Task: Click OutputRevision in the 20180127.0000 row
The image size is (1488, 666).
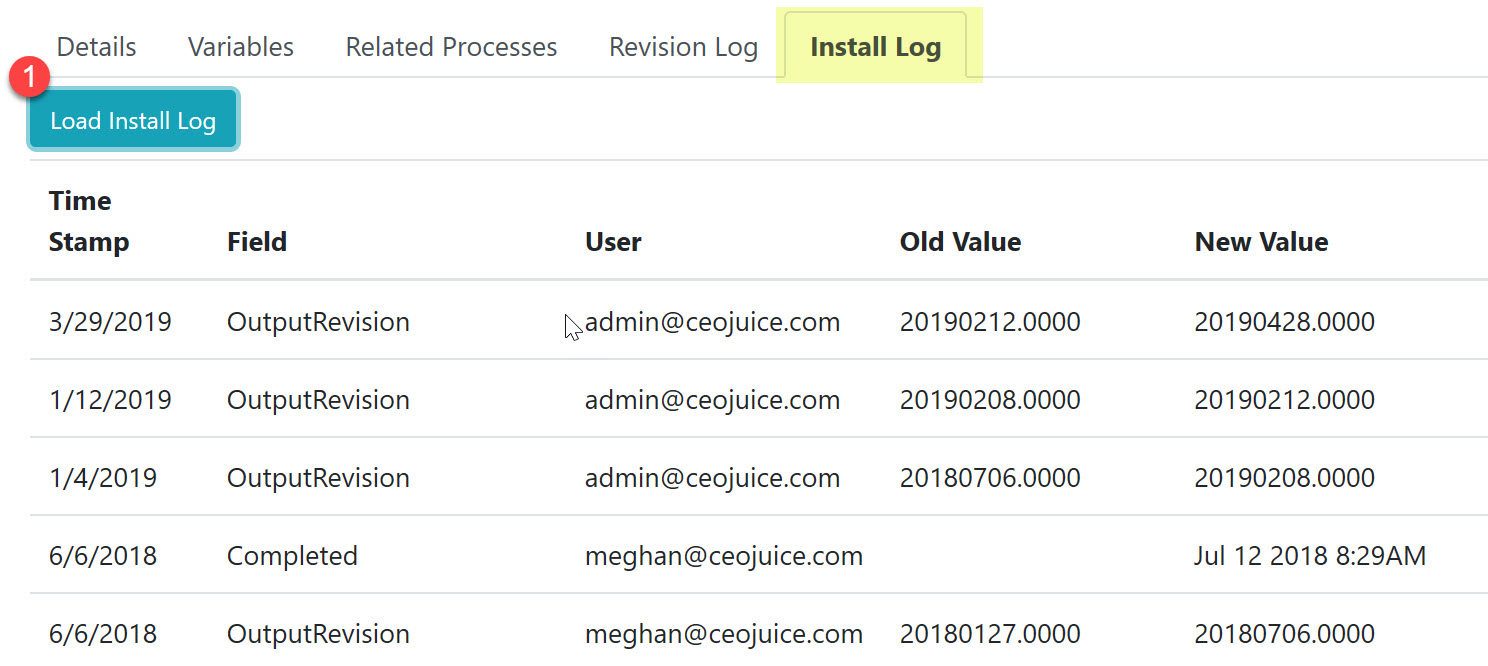Action: pyautogui.click(x=318, y=634)
